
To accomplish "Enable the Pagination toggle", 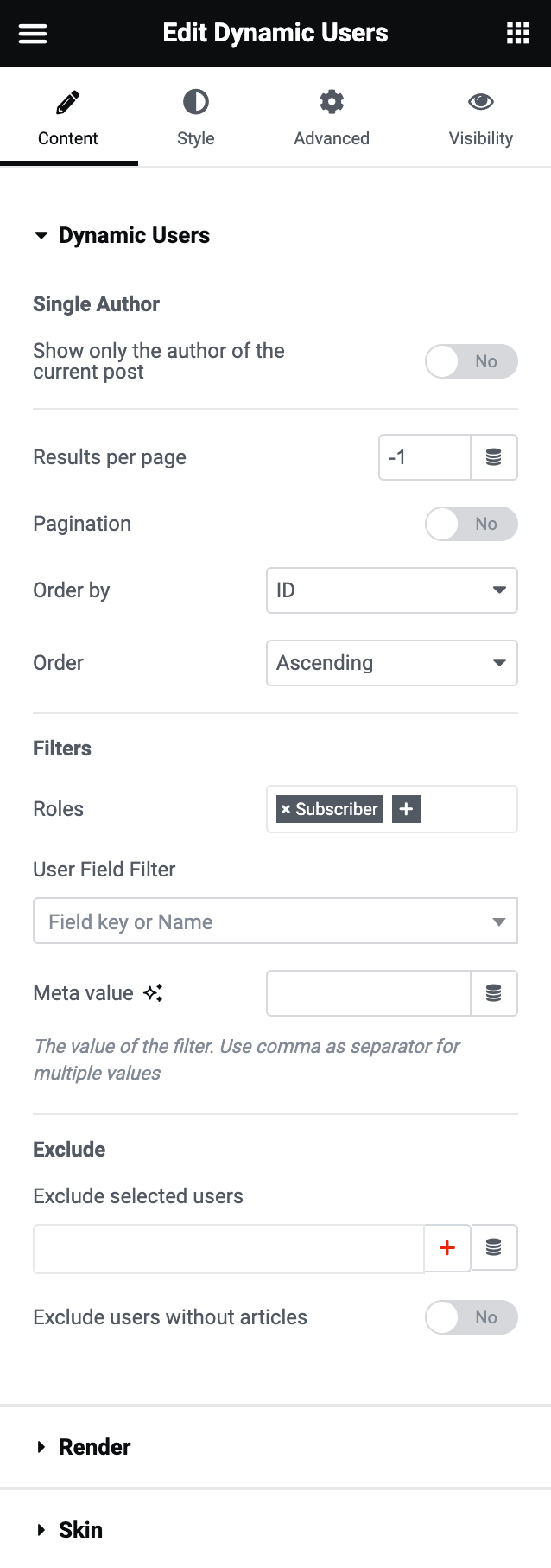I will pos(471,524).
